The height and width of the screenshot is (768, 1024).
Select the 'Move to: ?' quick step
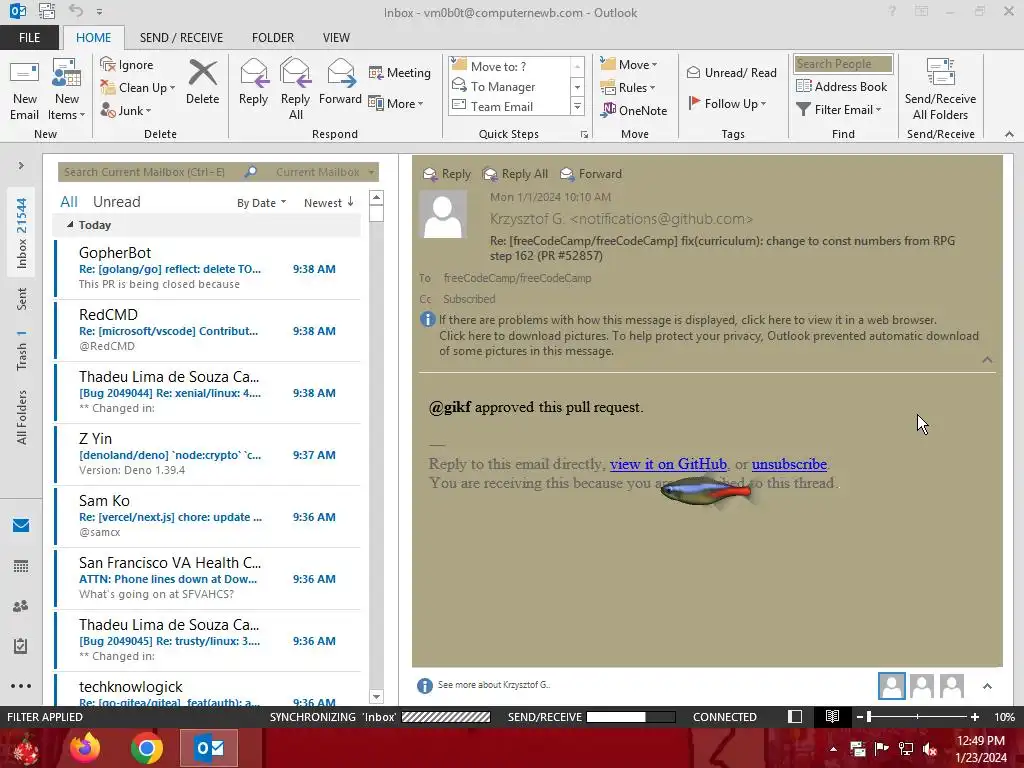(510, 66)
